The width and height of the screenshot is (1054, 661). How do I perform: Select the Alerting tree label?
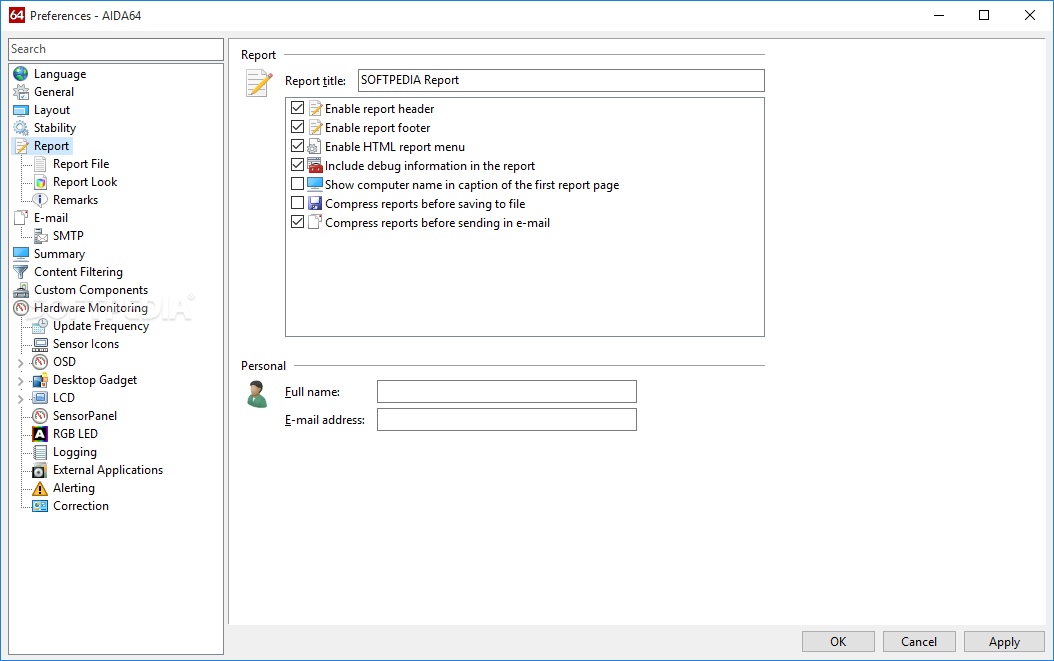[74, 488]
